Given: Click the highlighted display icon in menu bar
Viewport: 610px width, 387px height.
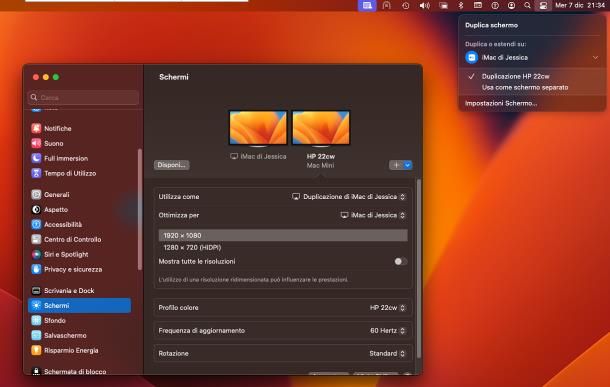Looking at the screenshot, I should pos(367,5).
